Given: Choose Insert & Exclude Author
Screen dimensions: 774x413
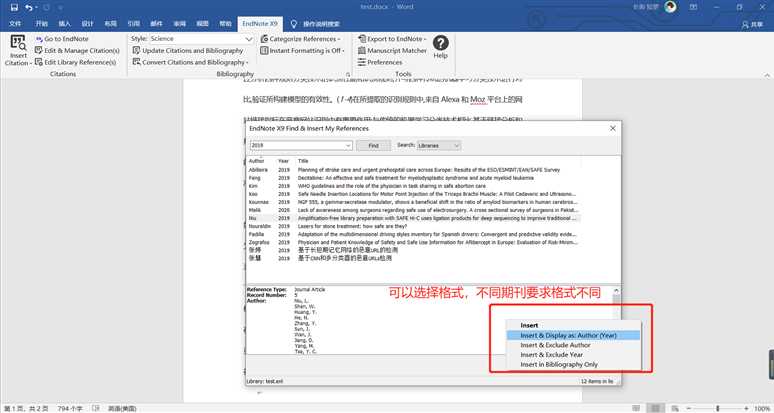Looking at the screenshot, I should 573,345.
